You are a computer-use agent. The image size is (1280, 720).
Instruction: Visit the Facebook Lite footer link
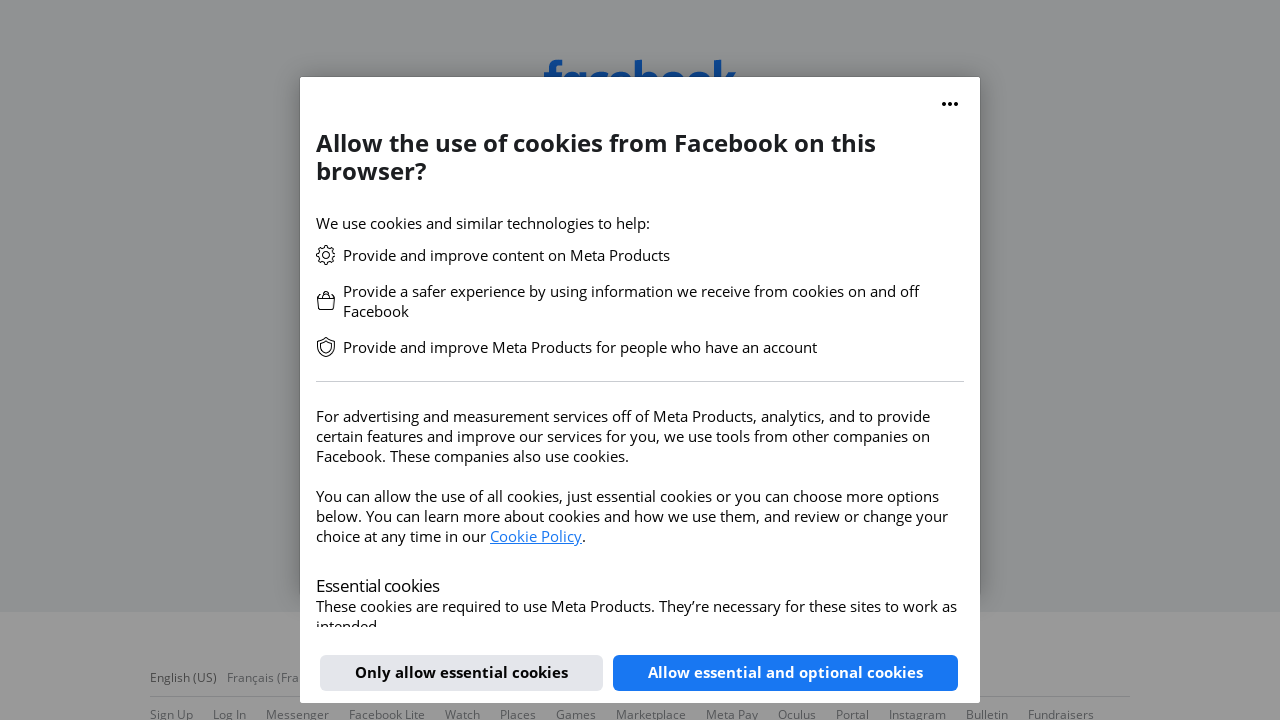[x=386, y=714]
